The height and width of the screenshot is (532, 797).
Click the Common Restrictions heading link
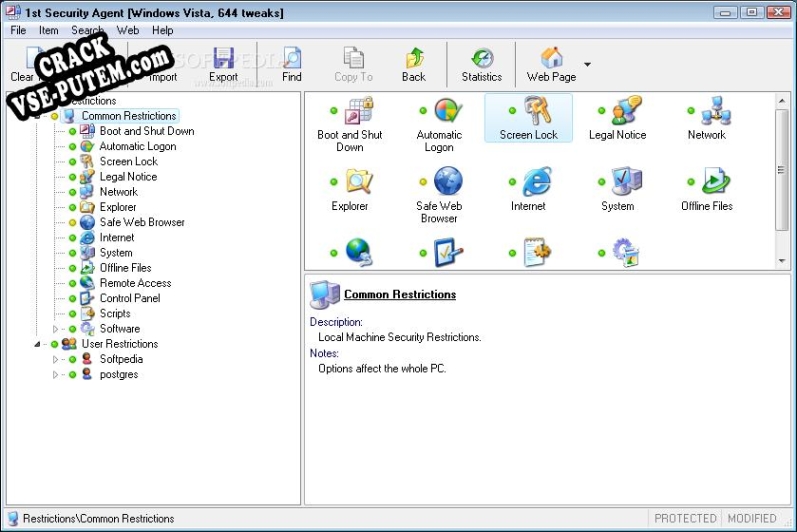(x=400, y=294)
